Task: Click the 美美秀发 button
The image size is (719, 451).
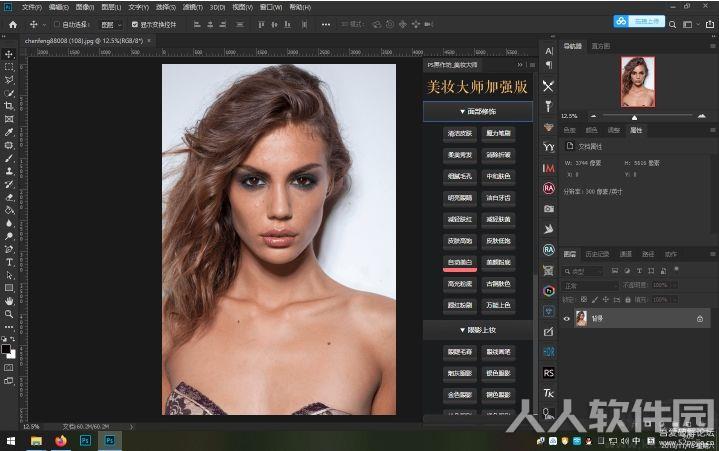Action: tap(460, 155)
